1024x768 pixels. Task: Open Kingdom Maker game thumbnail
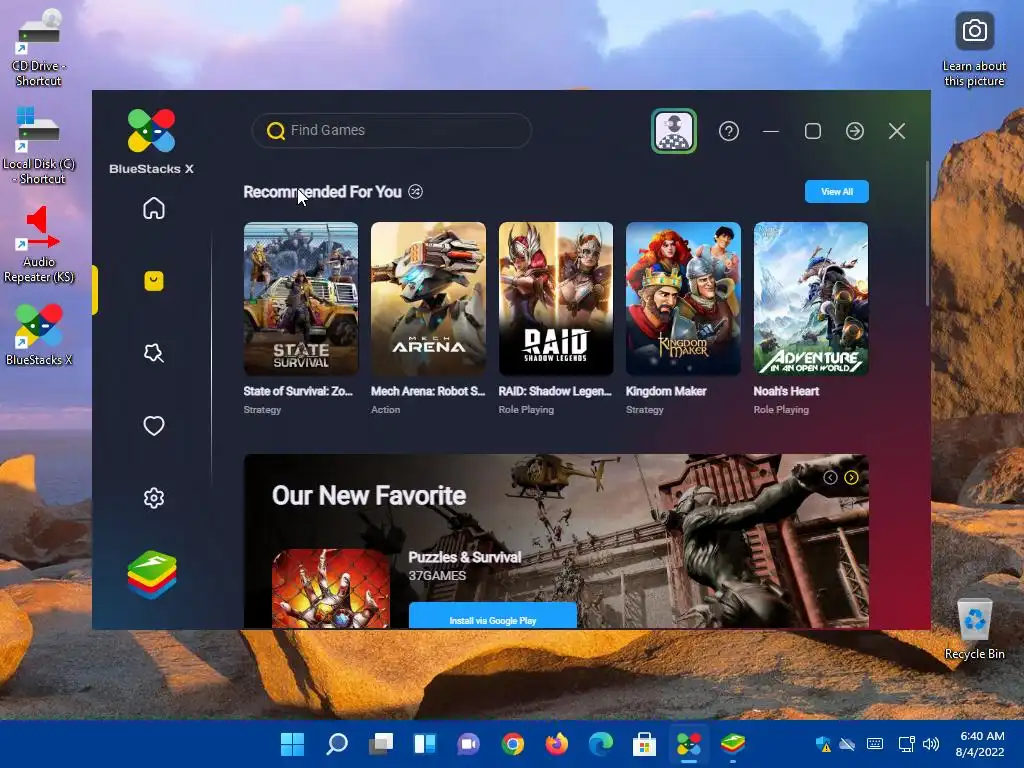click(x=683, y=299)
